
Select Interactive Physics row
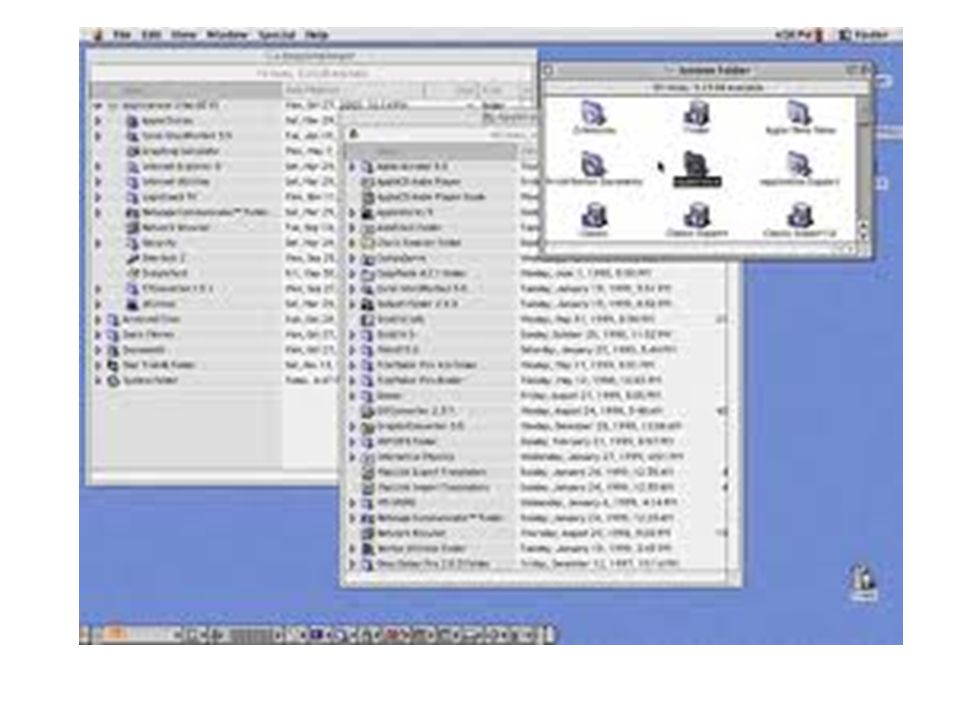(x=408, y=457)
